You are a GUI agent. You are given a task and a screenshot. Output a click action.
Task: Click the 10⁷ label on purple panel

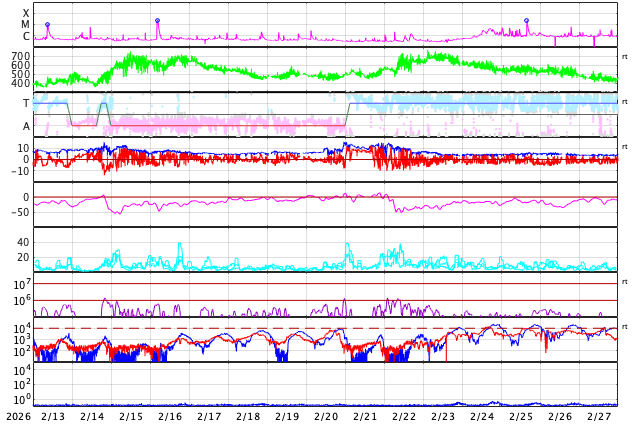pyautogui.click(x=23, y=286)
